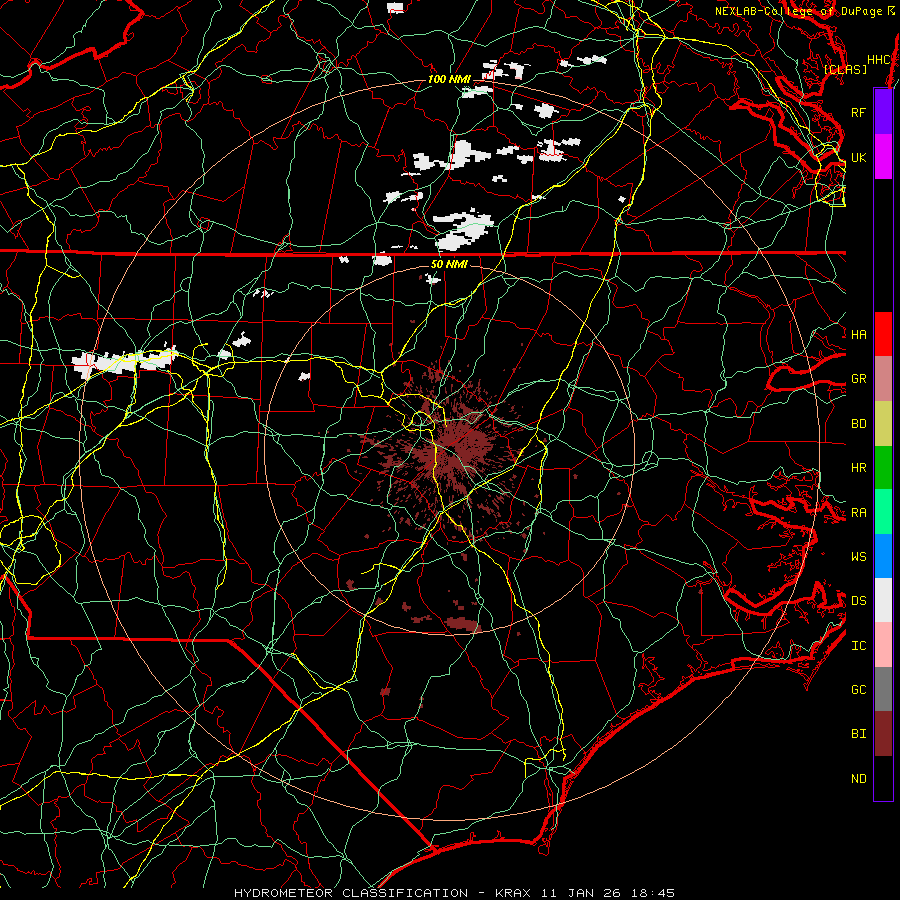900x900 pixels.
Task: Click the ND legend label
Action: coord(858,779)
